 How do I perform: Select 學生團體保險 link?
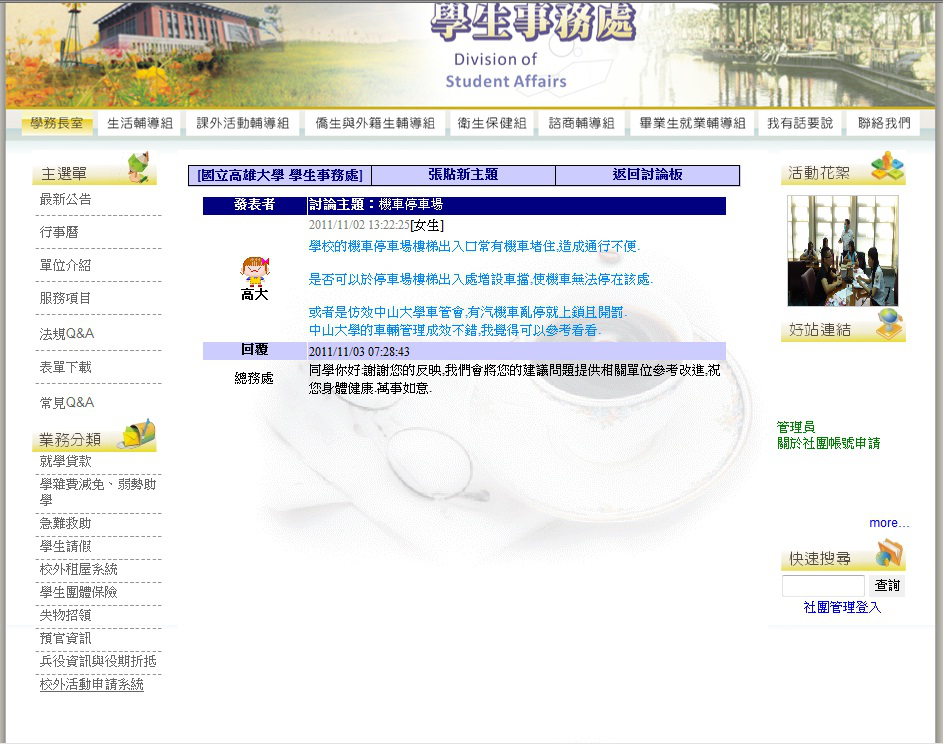point(78,592)
